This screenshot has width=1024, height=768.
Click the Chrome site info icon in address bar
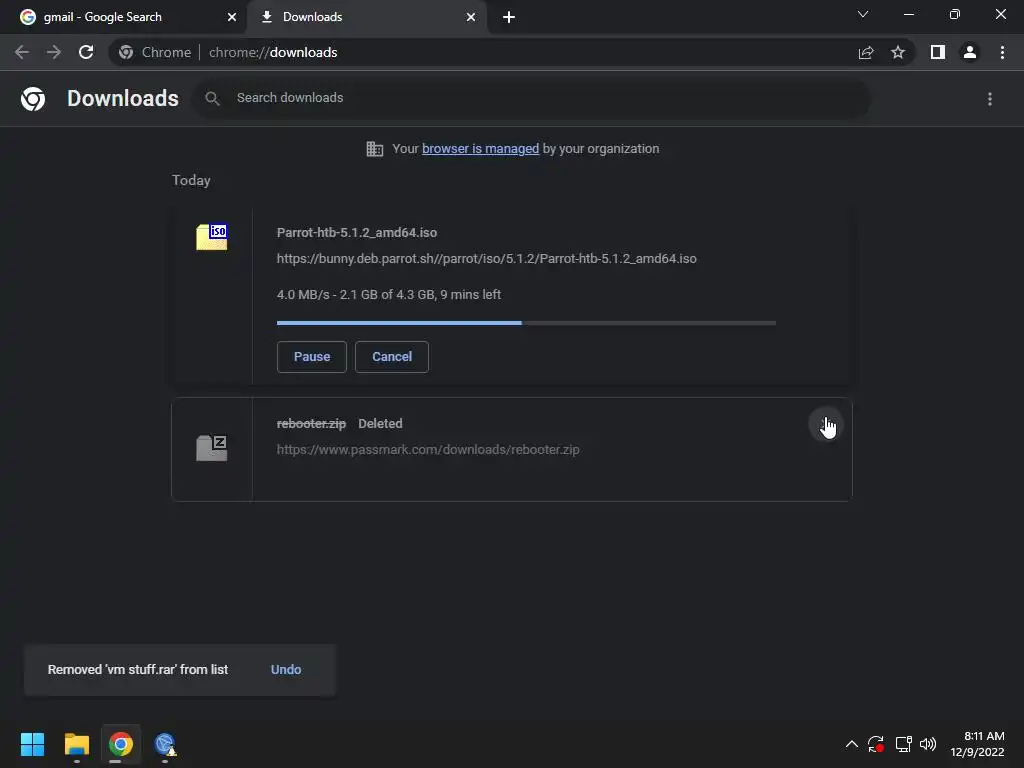(x=126, y=52)
